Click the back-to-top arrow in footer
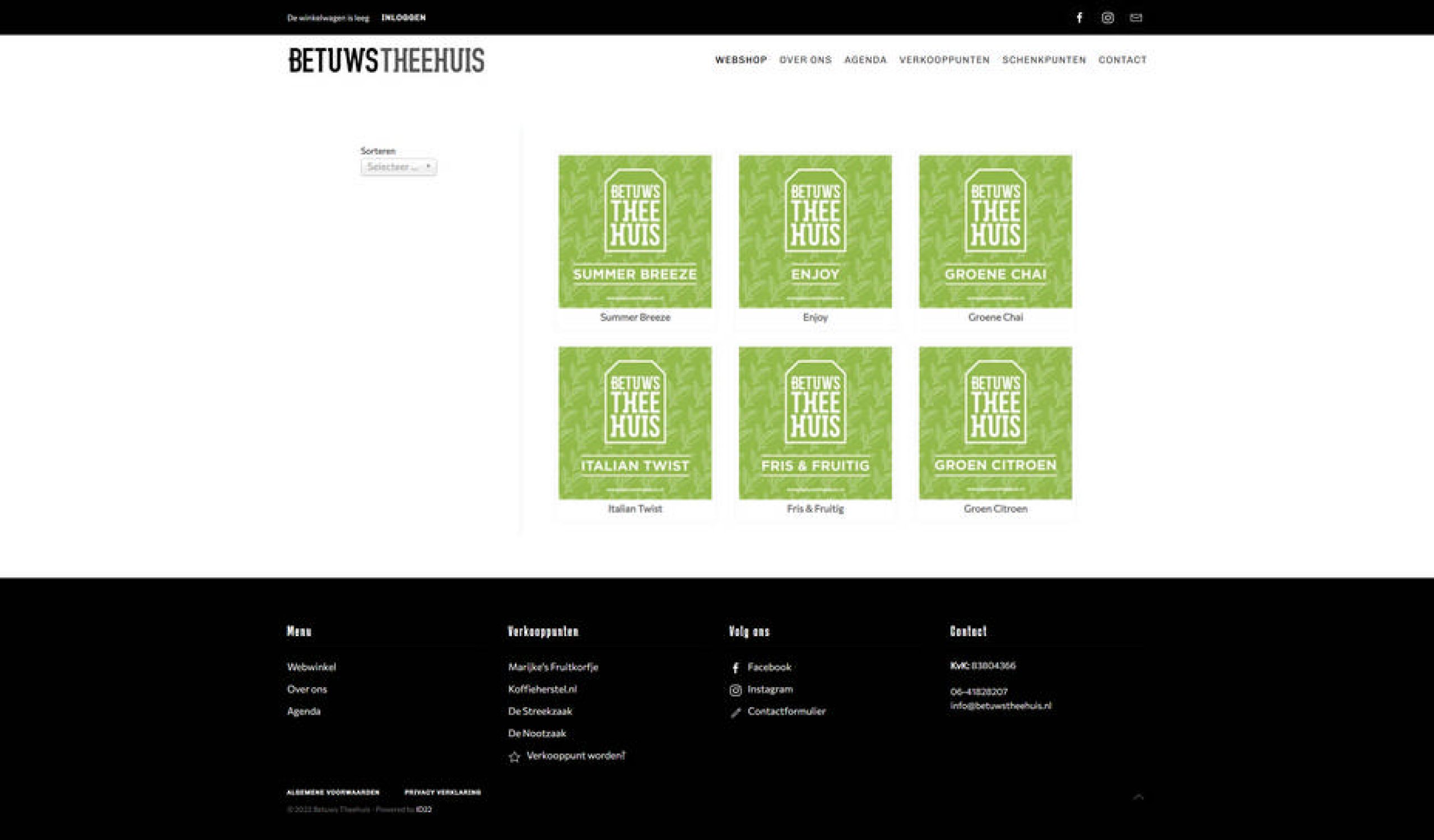Viewport: 1434px width, 840px height. [x=1138, y=797]
